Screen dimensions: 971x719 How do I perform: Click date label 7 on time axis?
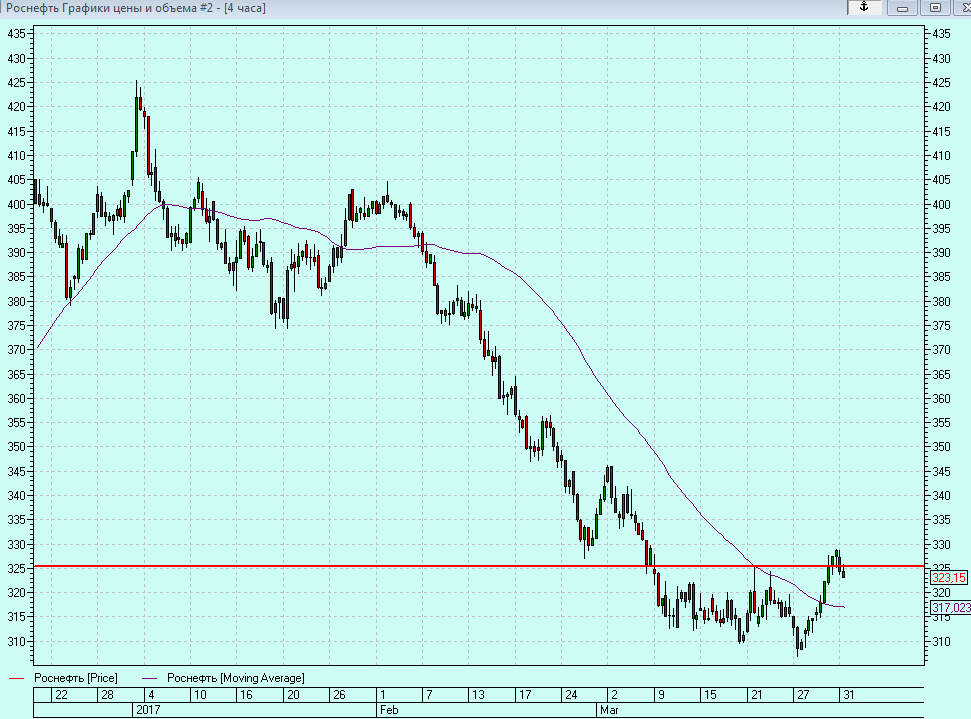point(429,695)
